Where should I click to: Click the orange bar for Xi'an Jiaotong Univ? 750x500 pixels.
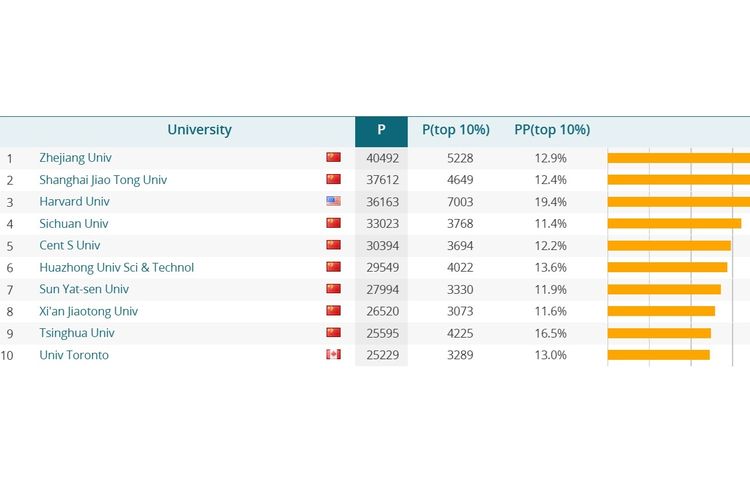662,311
